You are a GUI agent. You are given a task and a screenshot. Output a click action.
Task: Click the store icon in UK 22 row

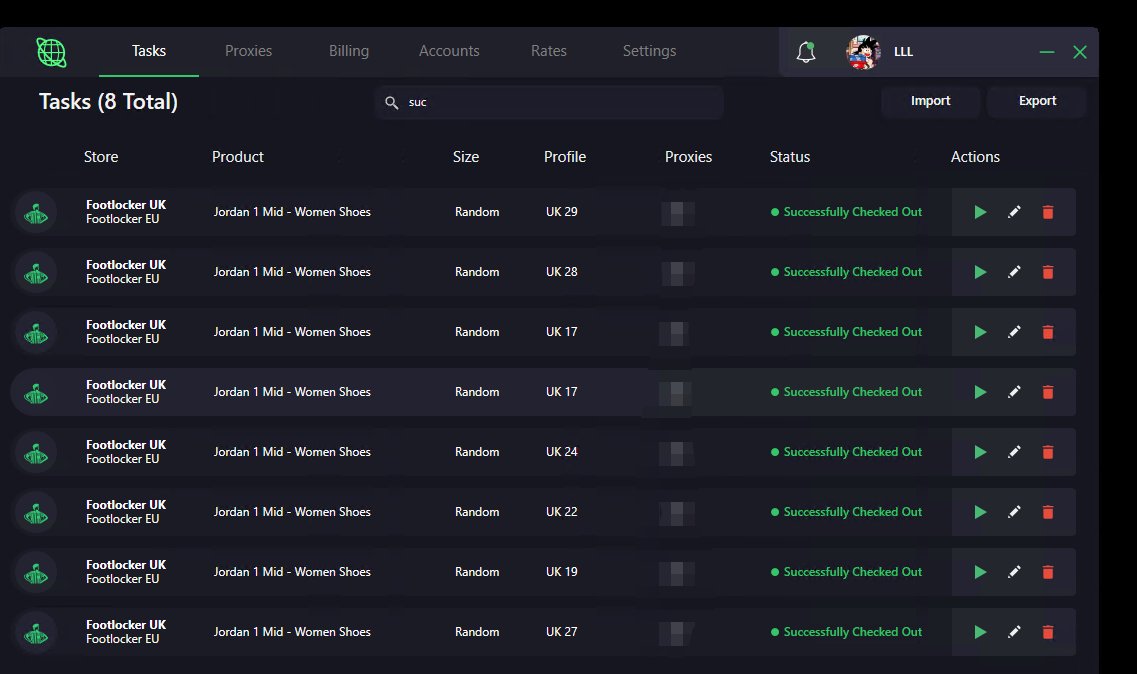pos(36,513)
